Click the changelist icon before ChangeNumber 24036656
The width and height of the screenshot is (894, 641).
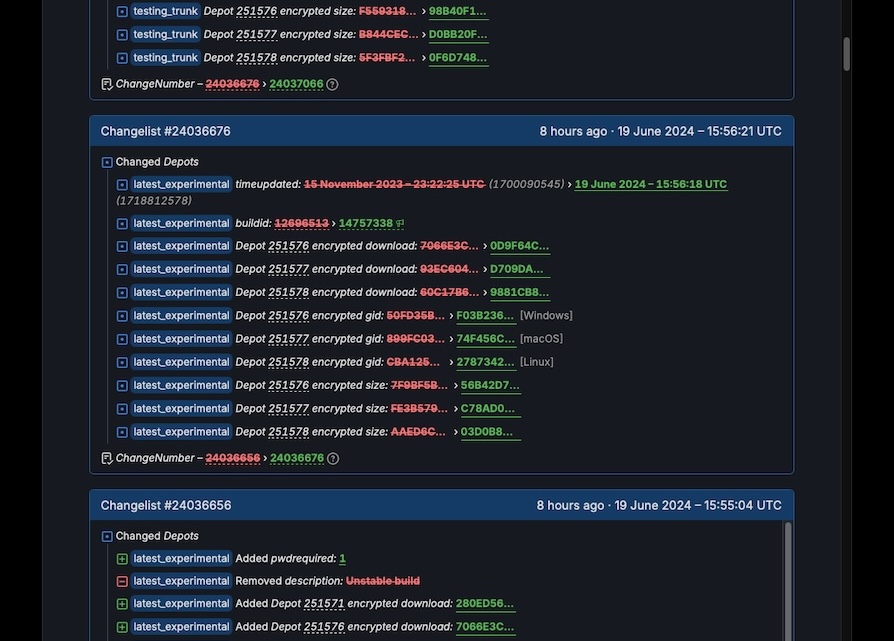click(107, 458)
